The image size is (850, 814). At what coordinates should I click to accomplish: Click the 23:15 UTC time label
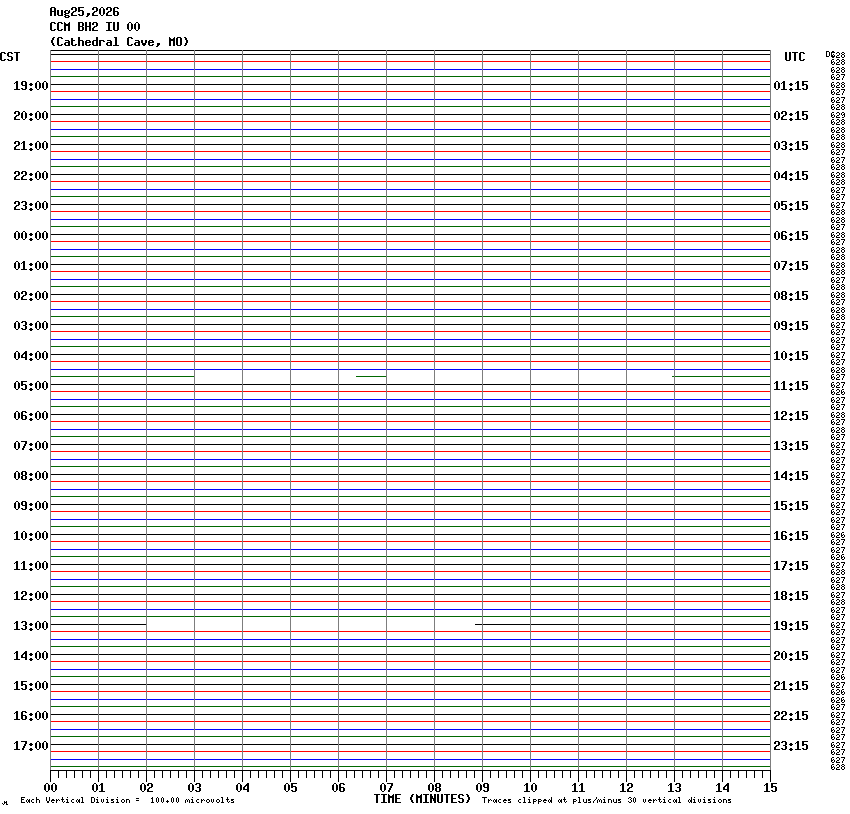click(791, 746)
